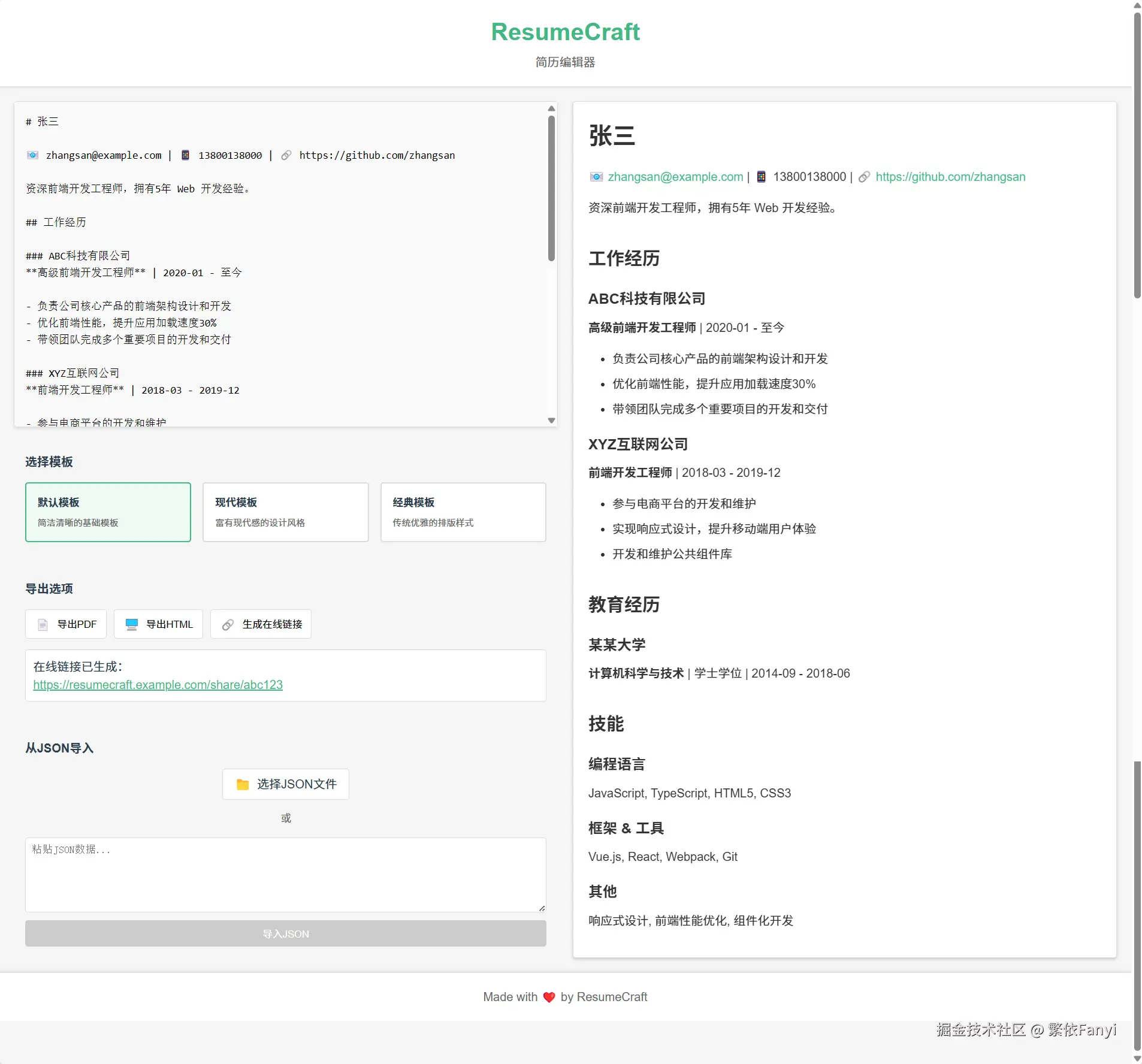Click the editor scrollbar's down arrow
This screenshot has width=1142, height=1064.
(551, 421)
